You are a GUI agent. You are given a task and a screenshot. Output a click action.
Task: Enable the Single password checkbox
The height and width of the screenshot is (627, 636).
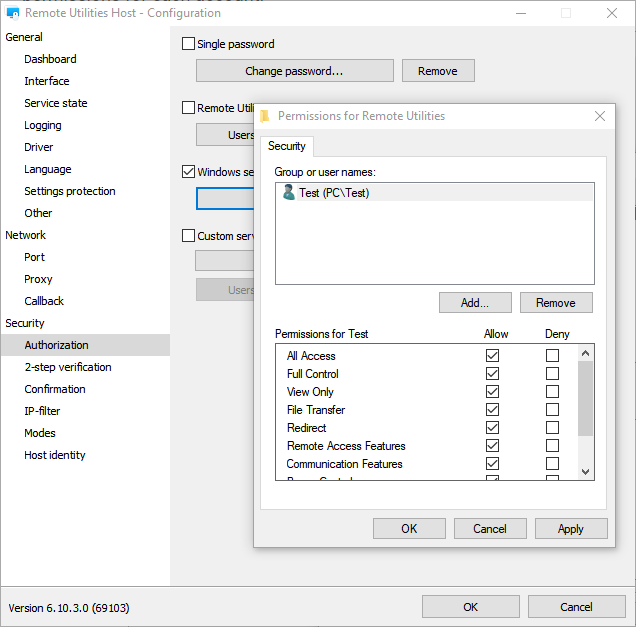coord(188,43)
